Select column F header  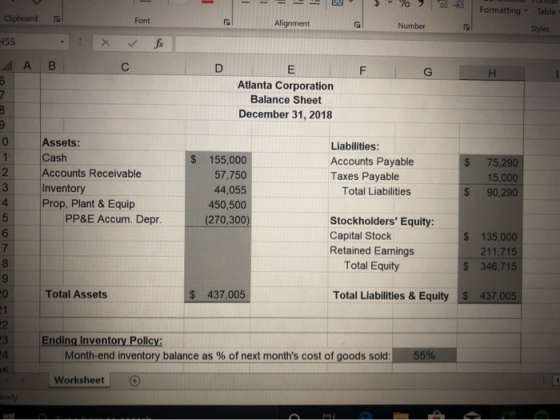pyautogui.click(x=362, y=71)
